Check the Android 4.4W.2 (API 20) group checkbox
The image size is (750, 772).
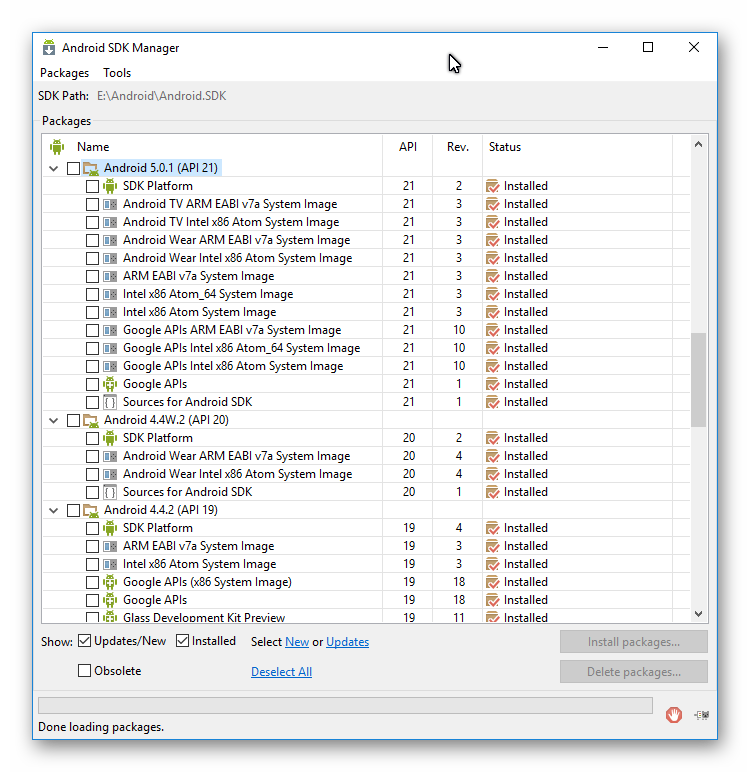pyautogui.click(x=73, y=420)
